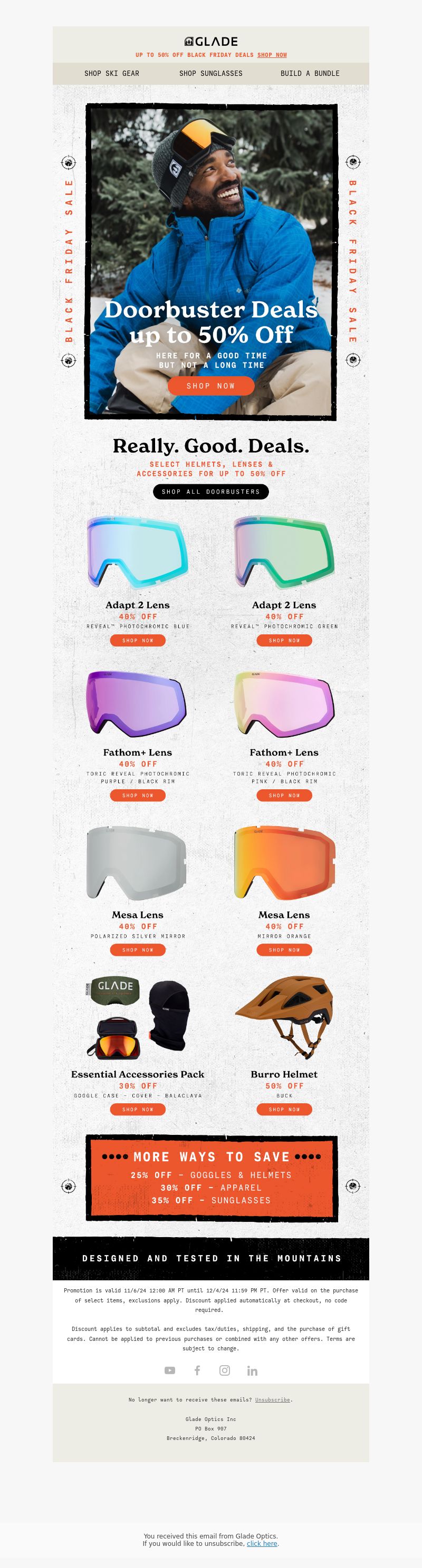This screenshot has width=422, height=1568.
Task: Shop Now for Fathom+ Lens Pink
Action: [284, 795]
